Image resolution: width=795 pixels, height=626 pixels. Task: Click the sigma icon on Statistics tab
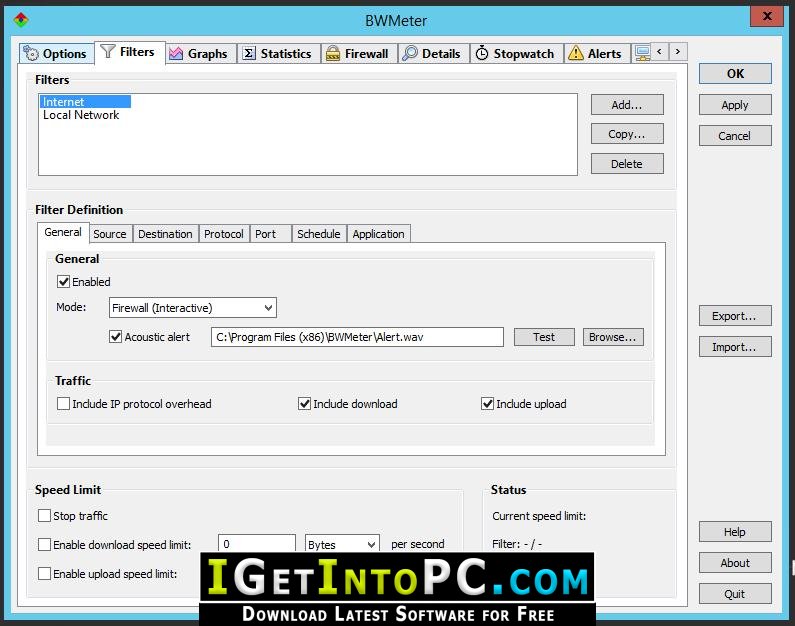[x=248, y=53]
